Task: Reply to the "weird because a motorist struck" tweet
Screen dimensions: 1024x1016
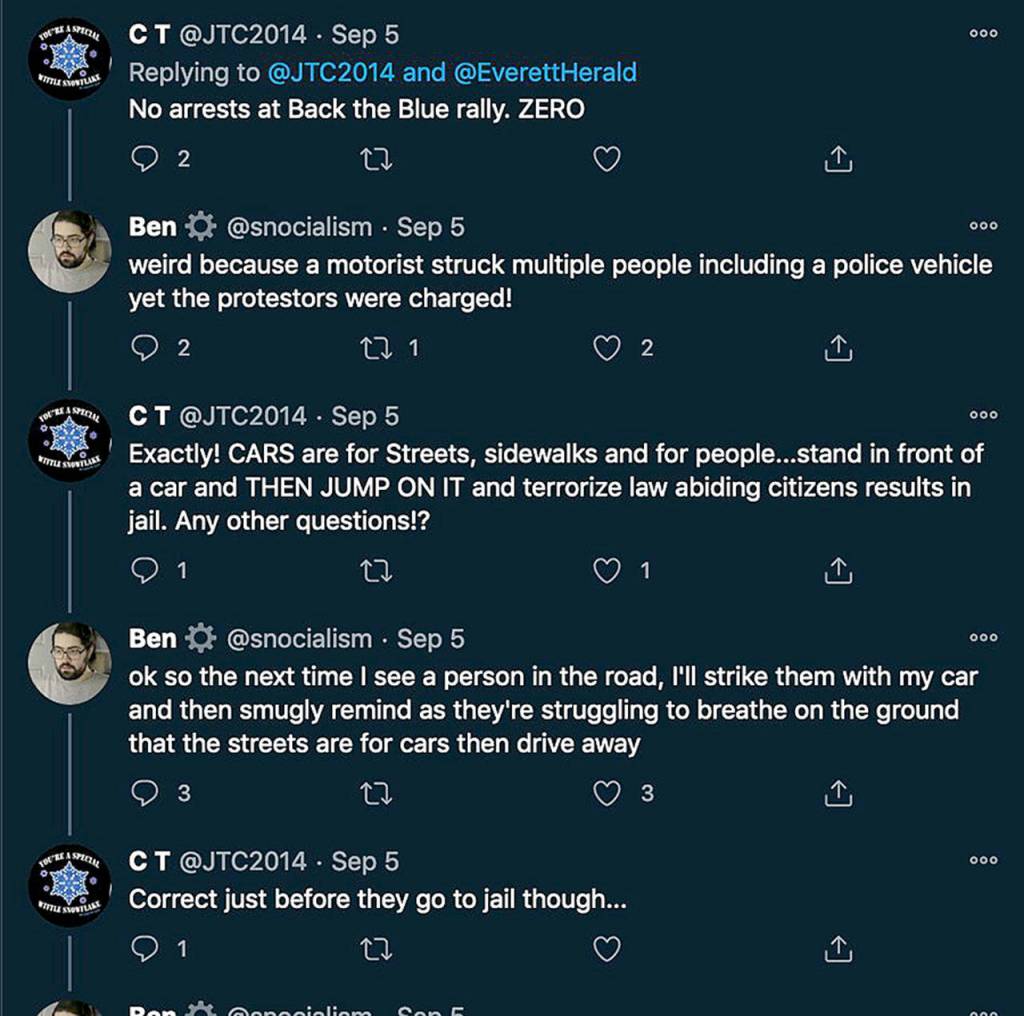Action: click(x=146, y=348)
